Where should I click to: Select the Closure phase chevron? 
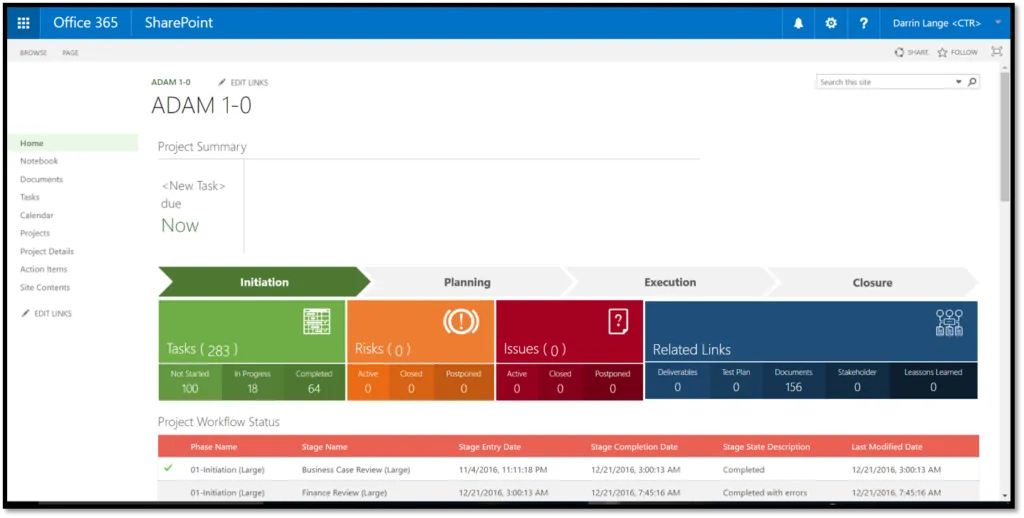[872, 282]
